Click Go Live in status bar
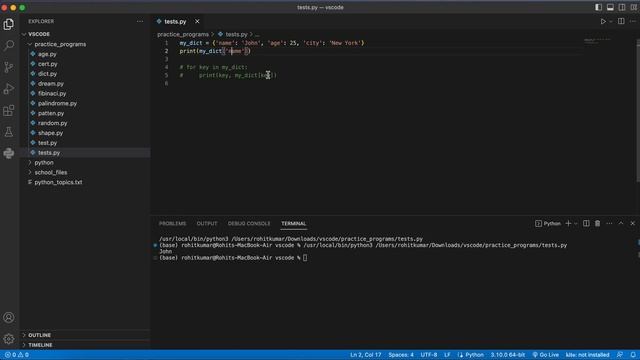This screenshot has width=640, height=360. (x=545, y=355)
